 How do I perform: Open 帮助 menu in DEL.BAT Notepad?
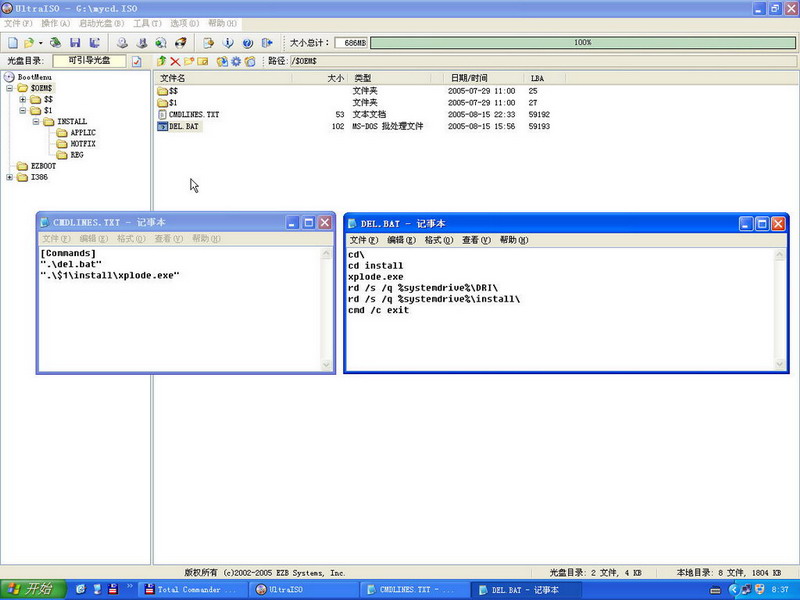click(x=513, y=240)
